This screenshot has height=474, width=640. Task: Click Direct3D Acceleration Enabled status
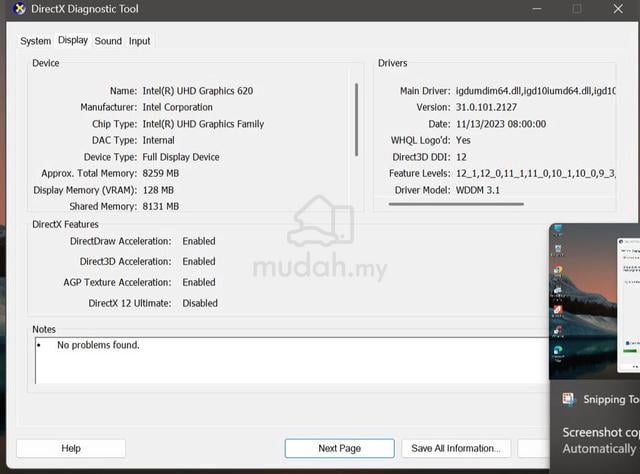[x=199, y=261]
